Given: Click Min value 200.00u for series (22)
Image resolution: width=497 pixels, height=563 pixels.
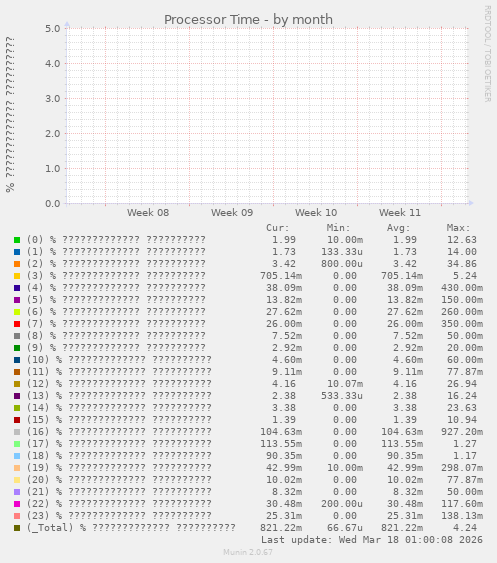Looking at the screenshot, I should point(342,504).
